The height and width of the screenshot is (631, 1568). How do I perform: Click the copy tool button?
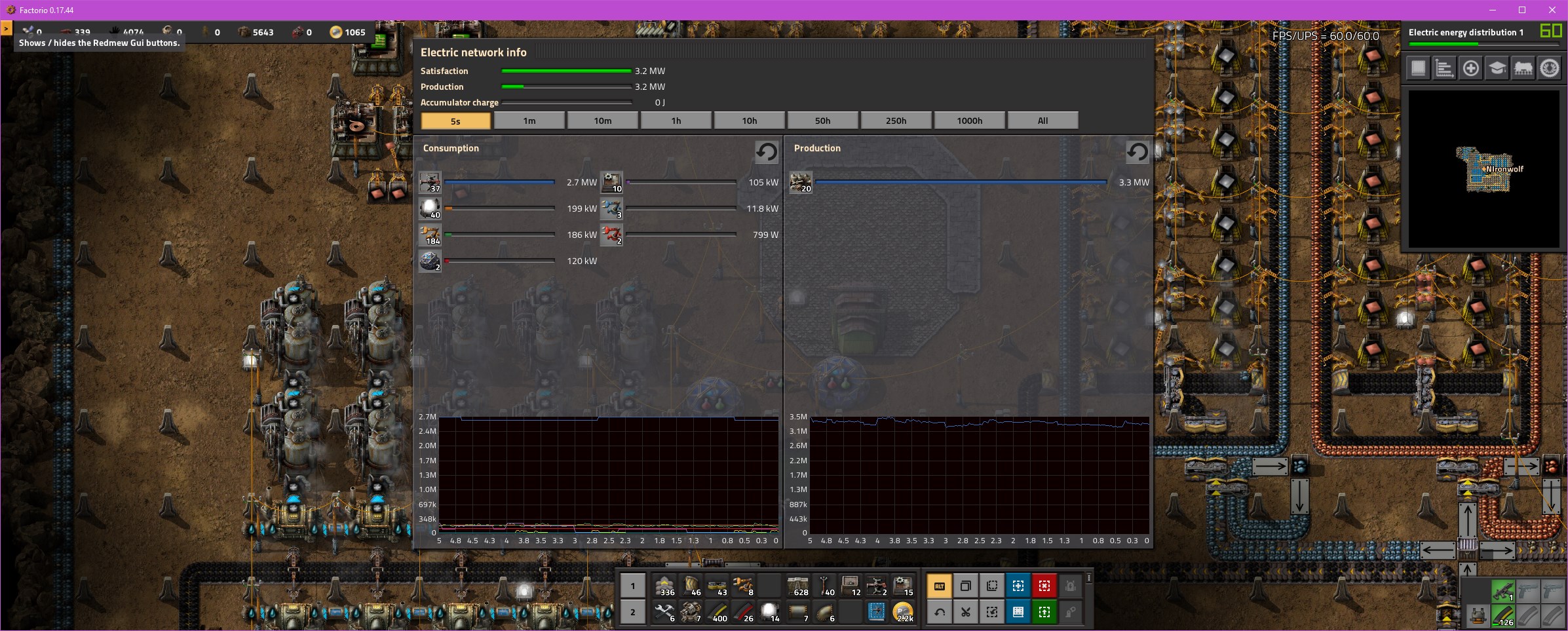[966, 586]
